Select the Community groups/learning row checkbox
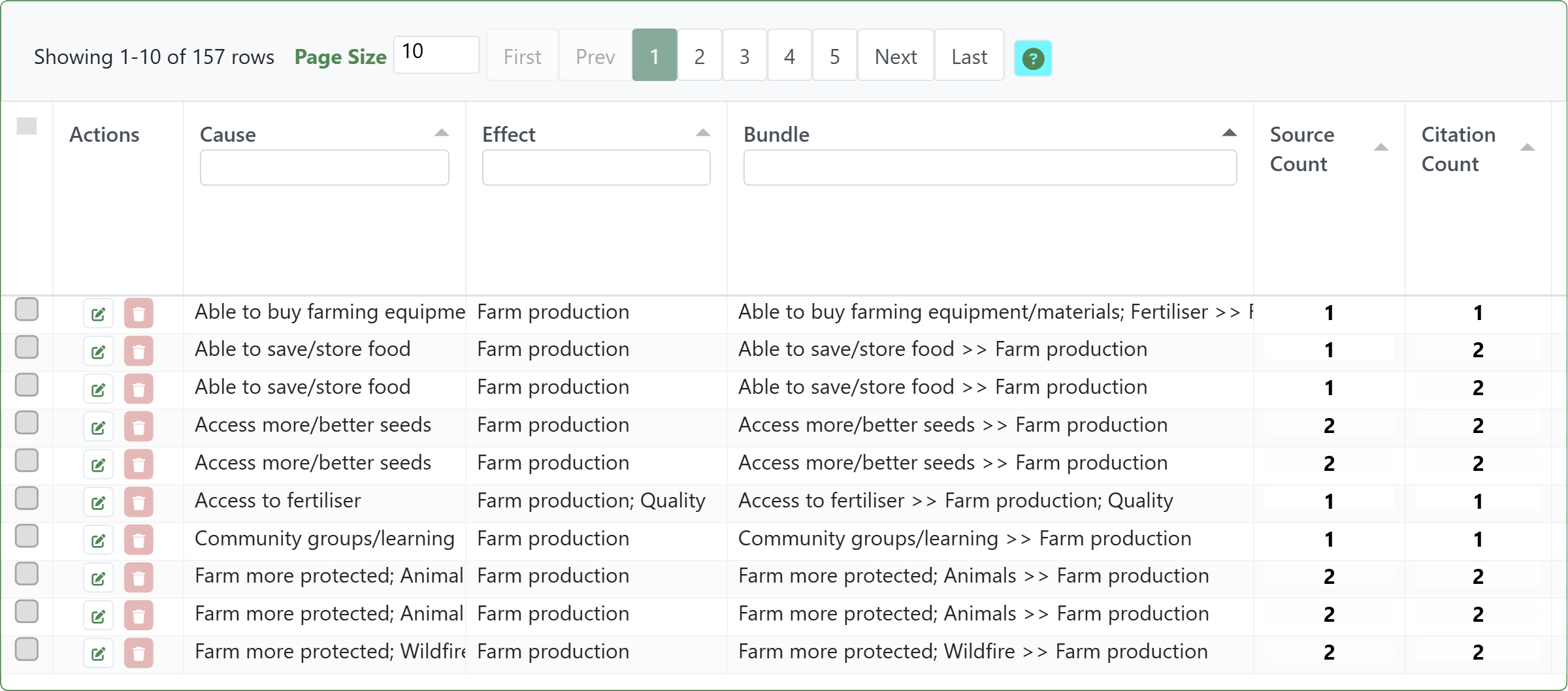1568x691 pixels. [x=27, y=536]
